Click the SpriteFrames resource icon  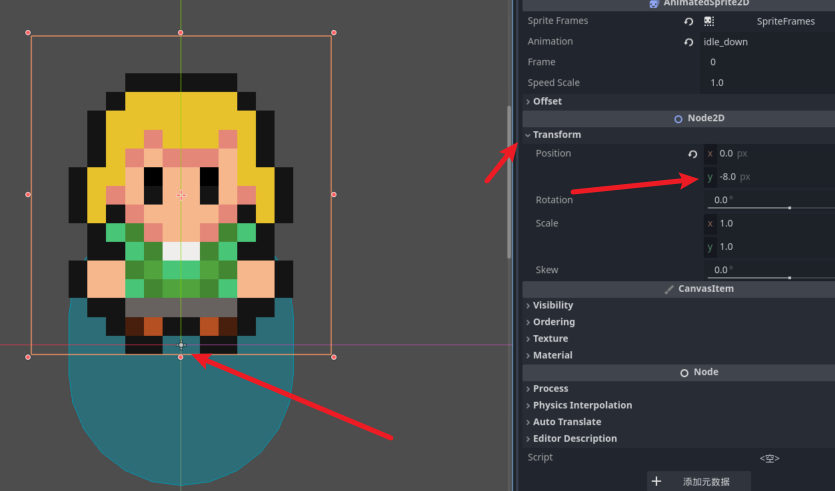pos(709,21)
